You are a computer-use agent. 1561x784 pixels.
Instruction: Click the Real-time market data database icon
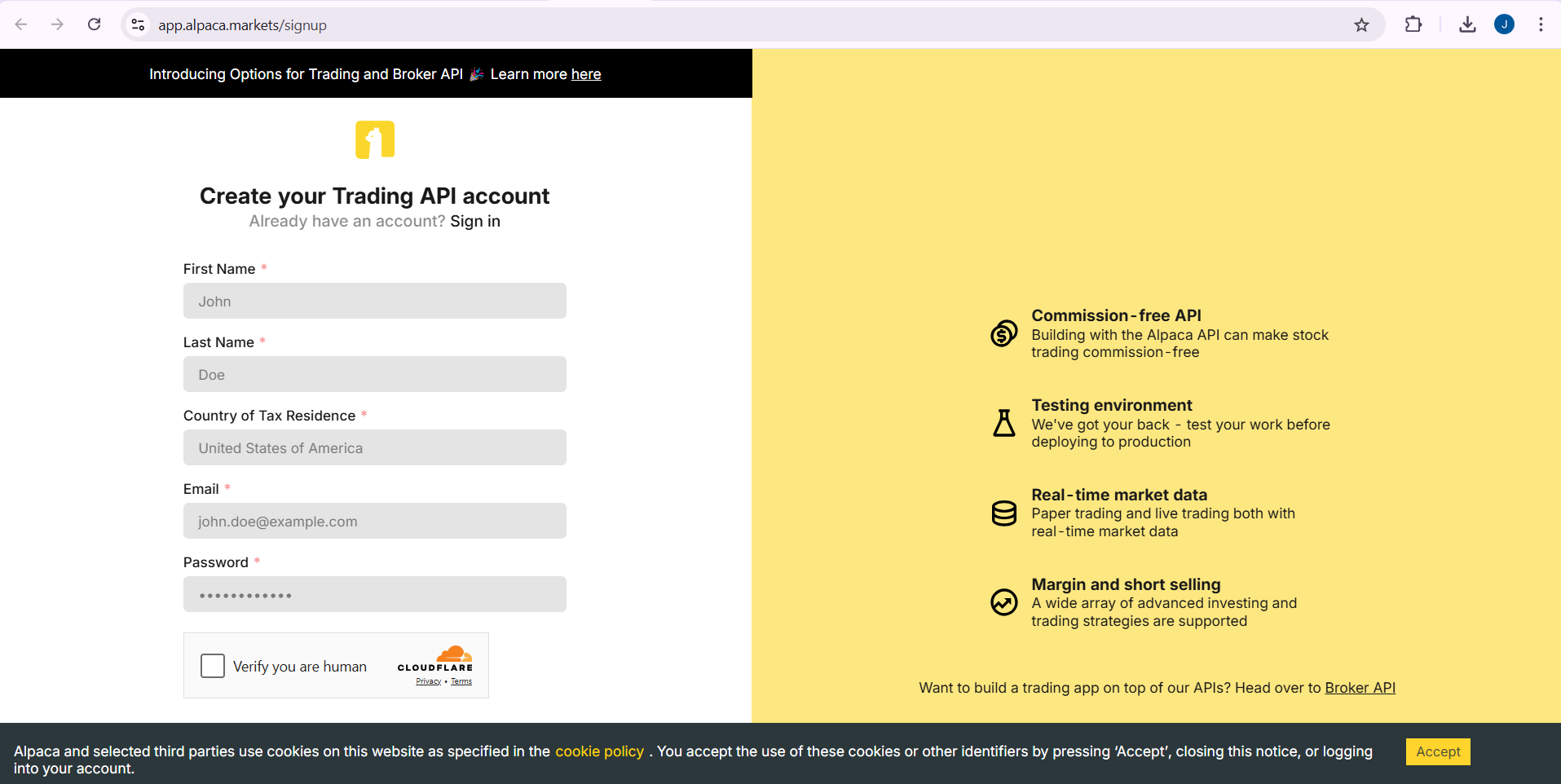[x=1004, y=513]
